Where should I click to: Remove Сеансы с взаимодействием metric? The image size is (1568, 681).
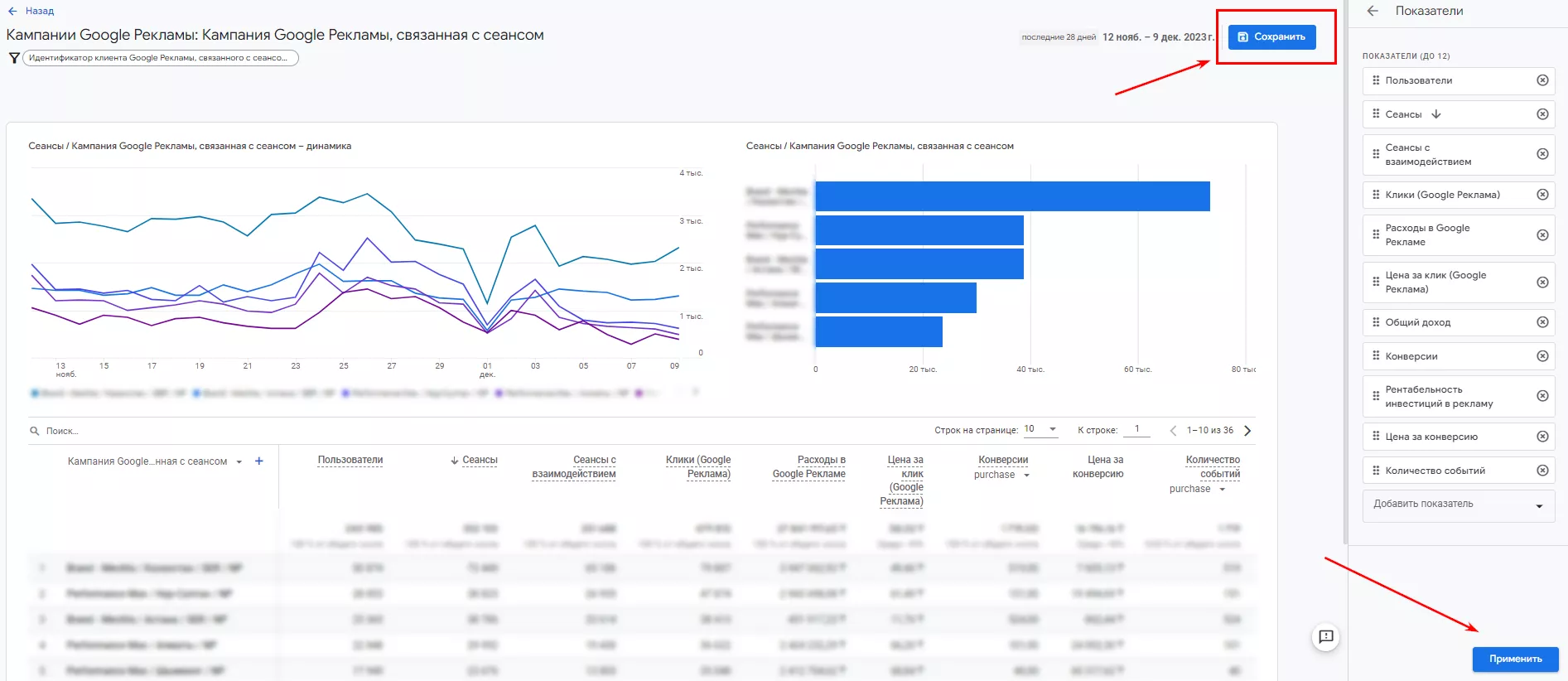tap(1542, 154)
